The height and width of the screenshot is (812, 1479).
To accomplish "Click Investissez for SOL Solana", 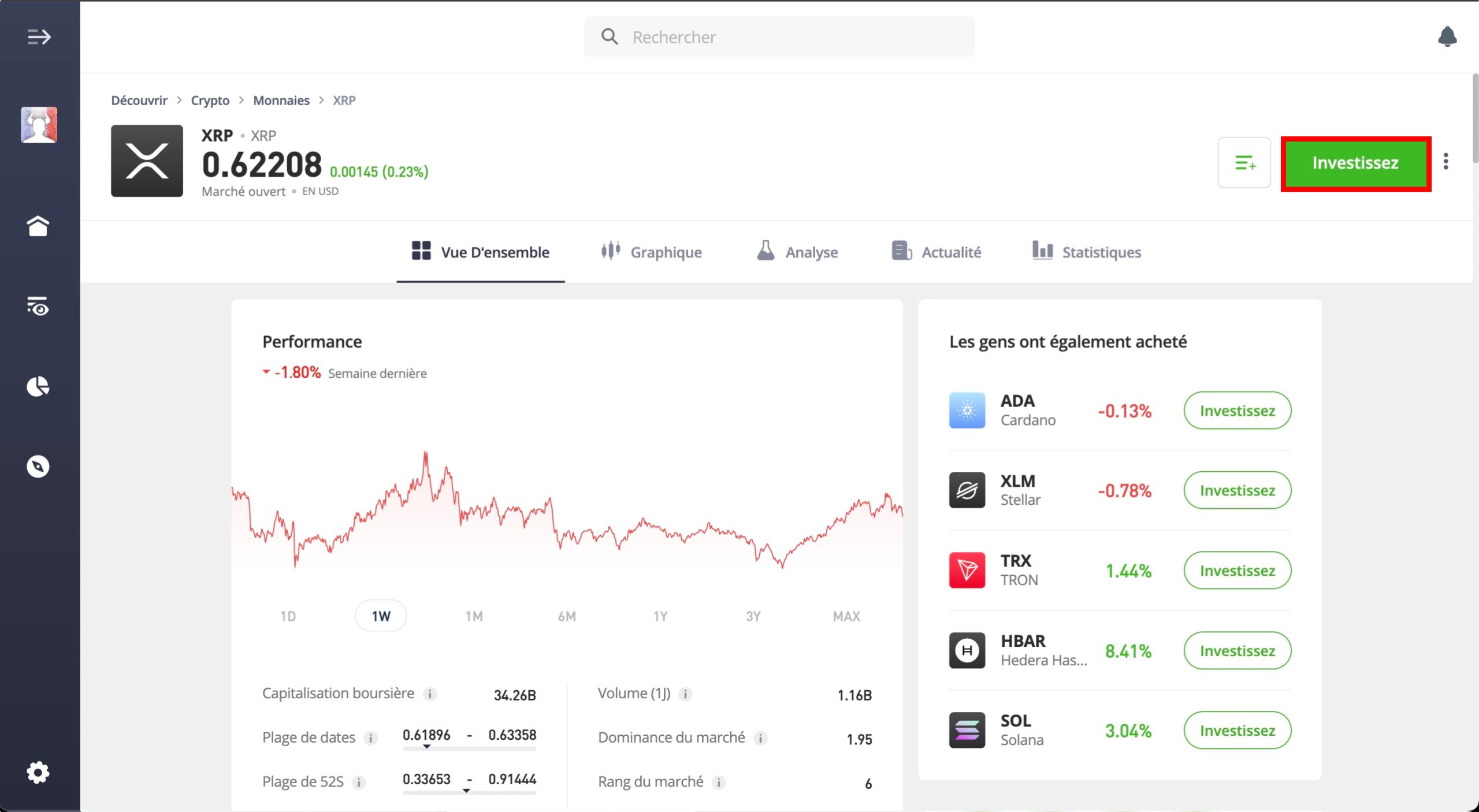I will click(x=1237, y=731).
